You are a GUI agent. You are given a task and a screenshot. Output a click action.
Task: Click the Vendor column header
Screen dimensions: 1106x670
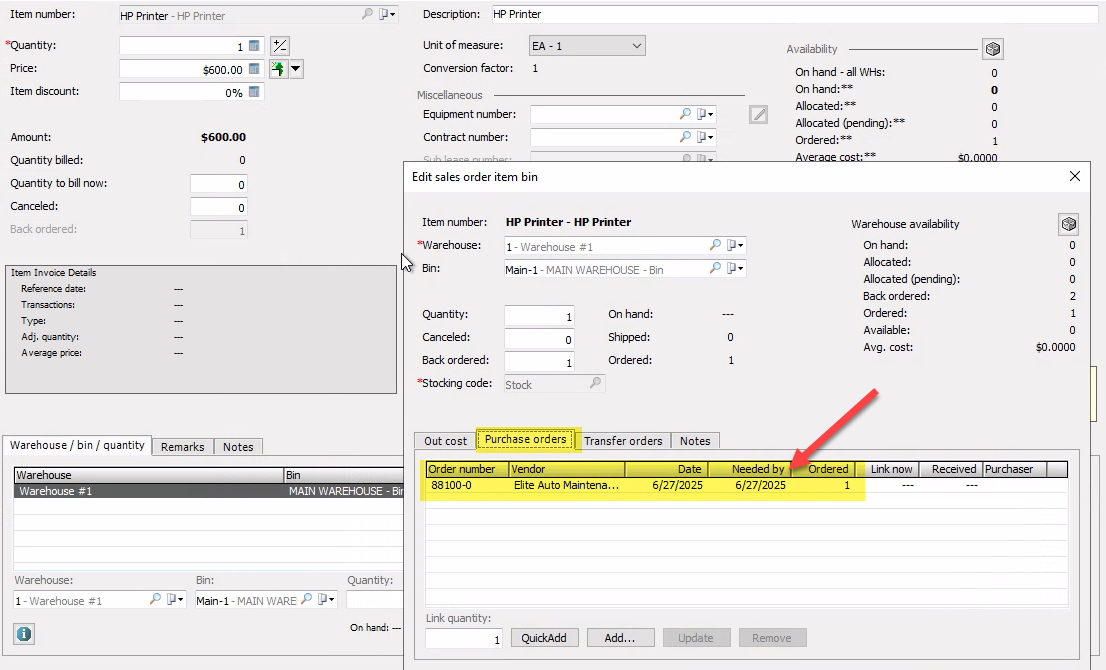point(566,469)
